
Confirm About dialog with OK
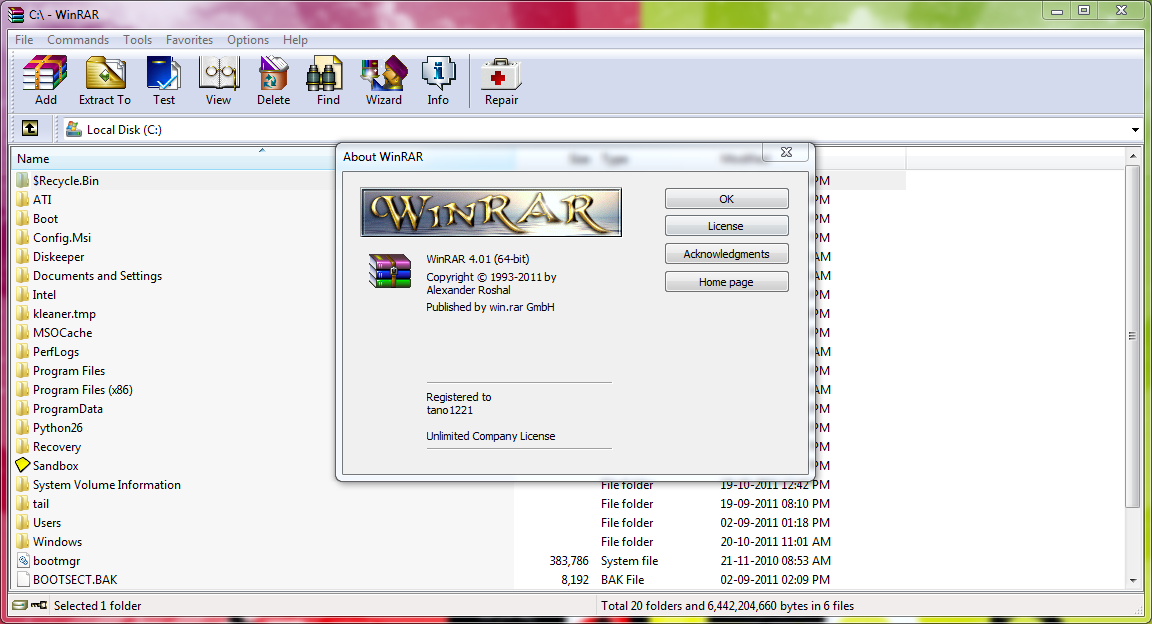point(727,198)
